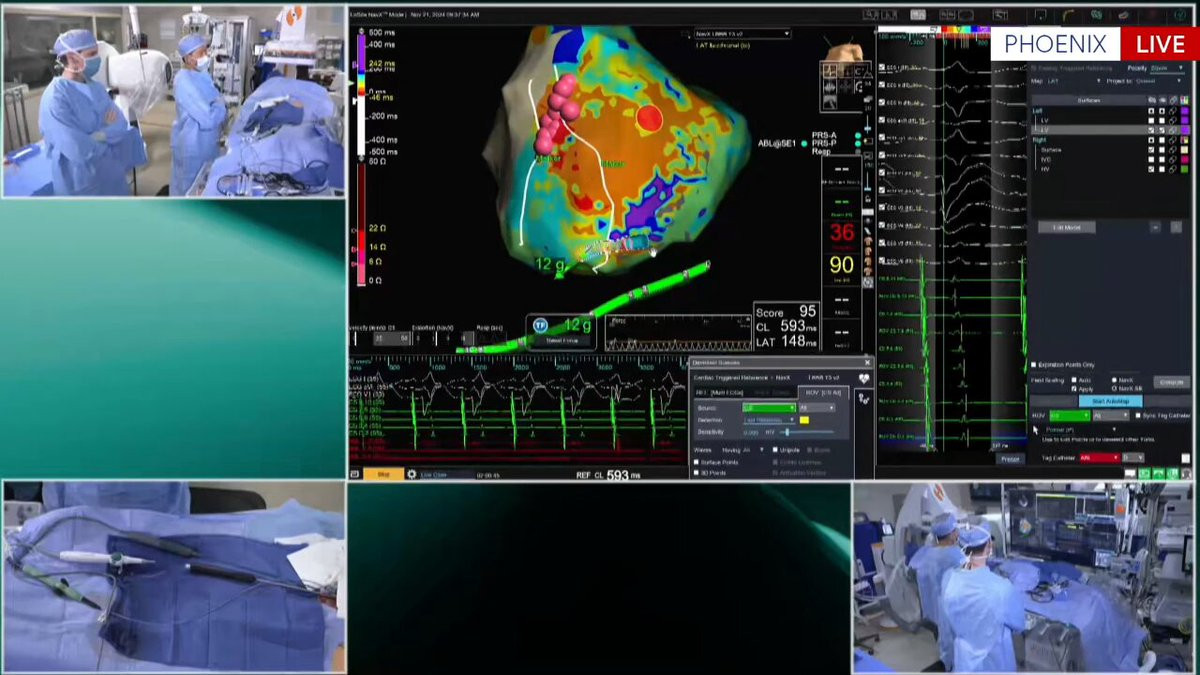Image resolution: width=1200 pixels, height=675 pixels.
Task: Close the detection settings dialog
Action: 867,362
